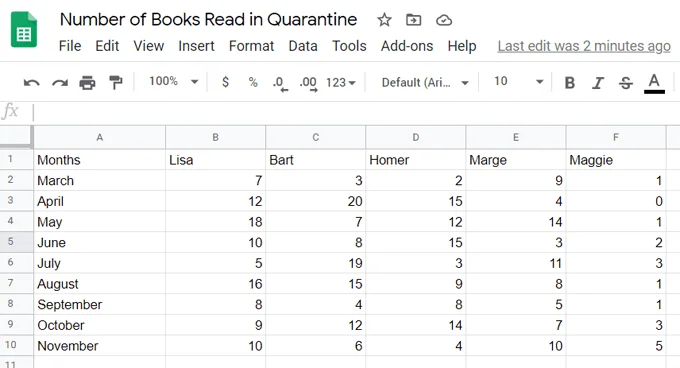Select column C header

point(315,137)
